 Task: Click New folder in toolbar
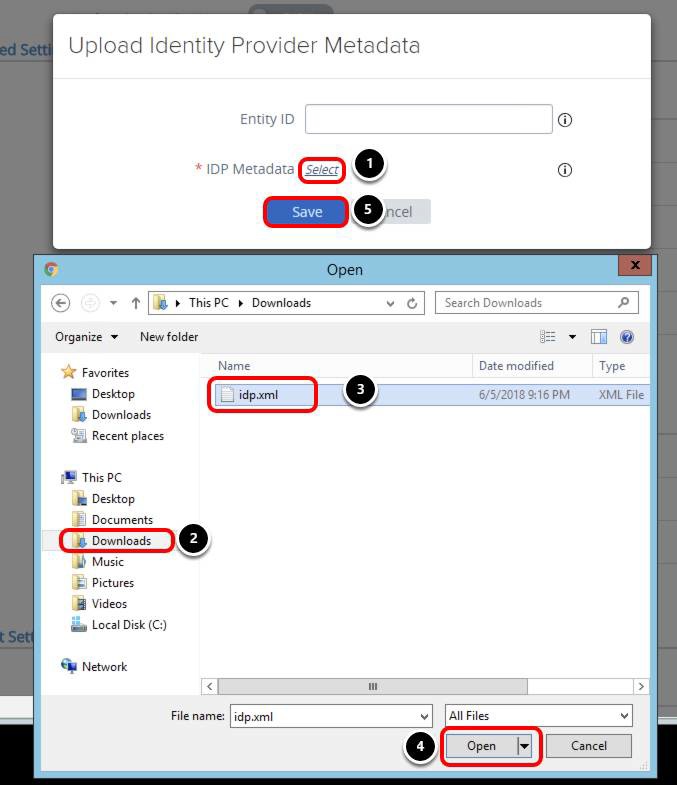169,337
